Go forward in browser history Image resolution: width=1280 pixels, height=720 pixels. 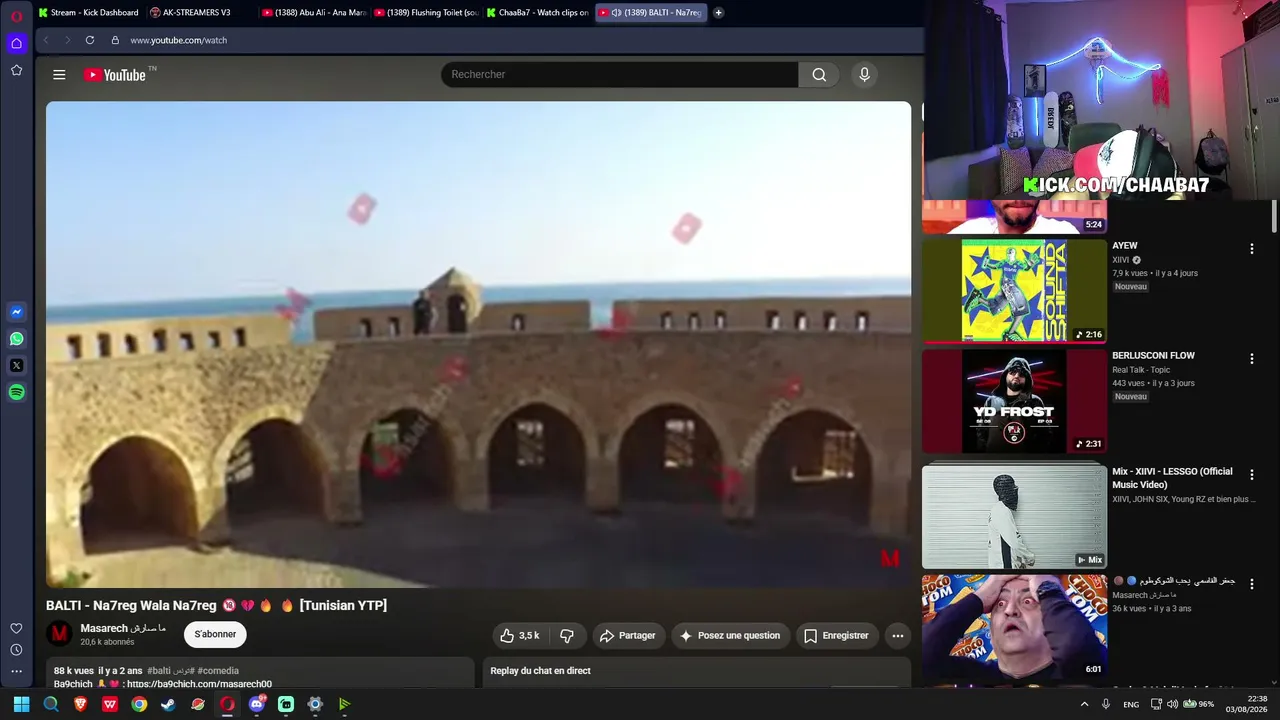(68, 40)
